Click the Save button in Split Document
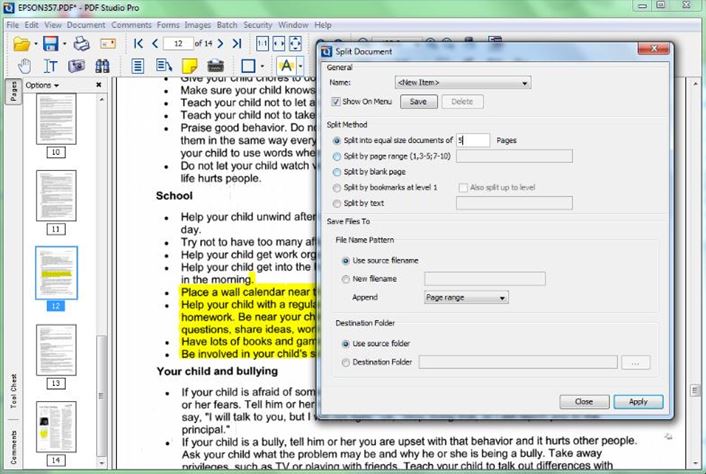 pos(418,102)
